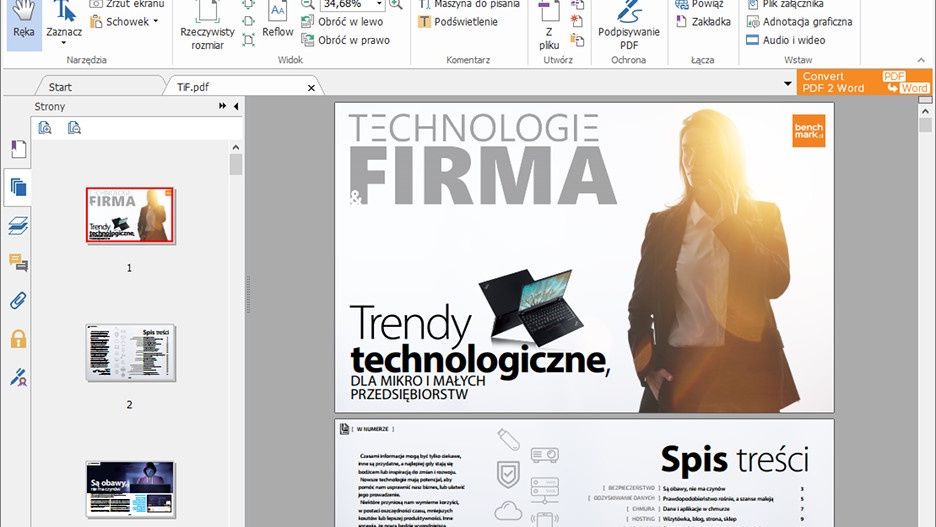Viewport: 936px width, 527px height.
Task: Open the attachments paperclip panel
Action: (19, 300)
